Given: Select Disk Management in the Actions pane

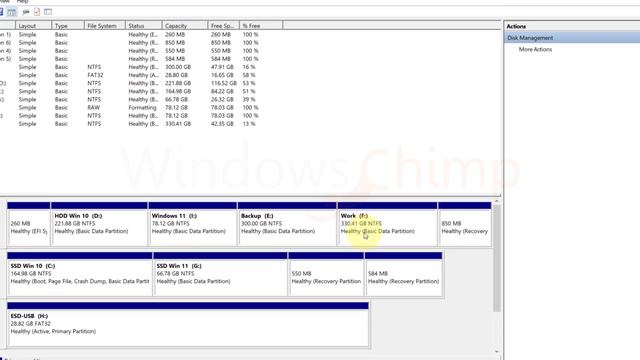Looking at the screenshot, I should pyautogui.click(x=571, y=38).
